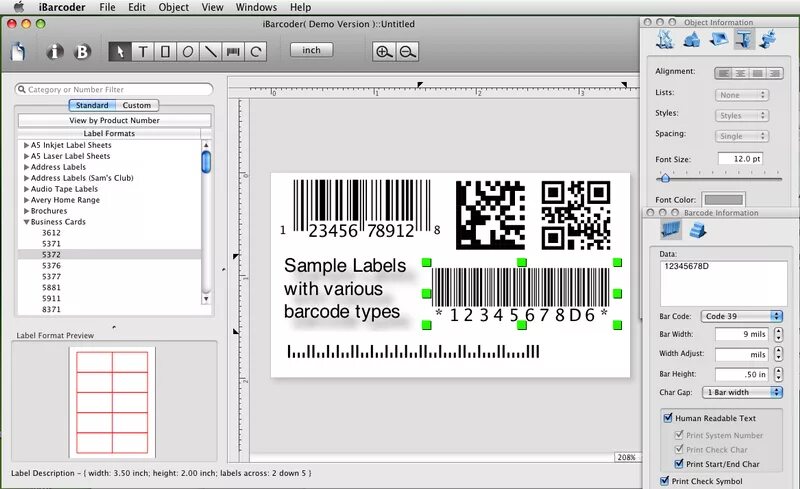The height and width of the screenshot is (489, 800).
Task: Adjust the Font Size slider handle
Action: click(665, 178)
